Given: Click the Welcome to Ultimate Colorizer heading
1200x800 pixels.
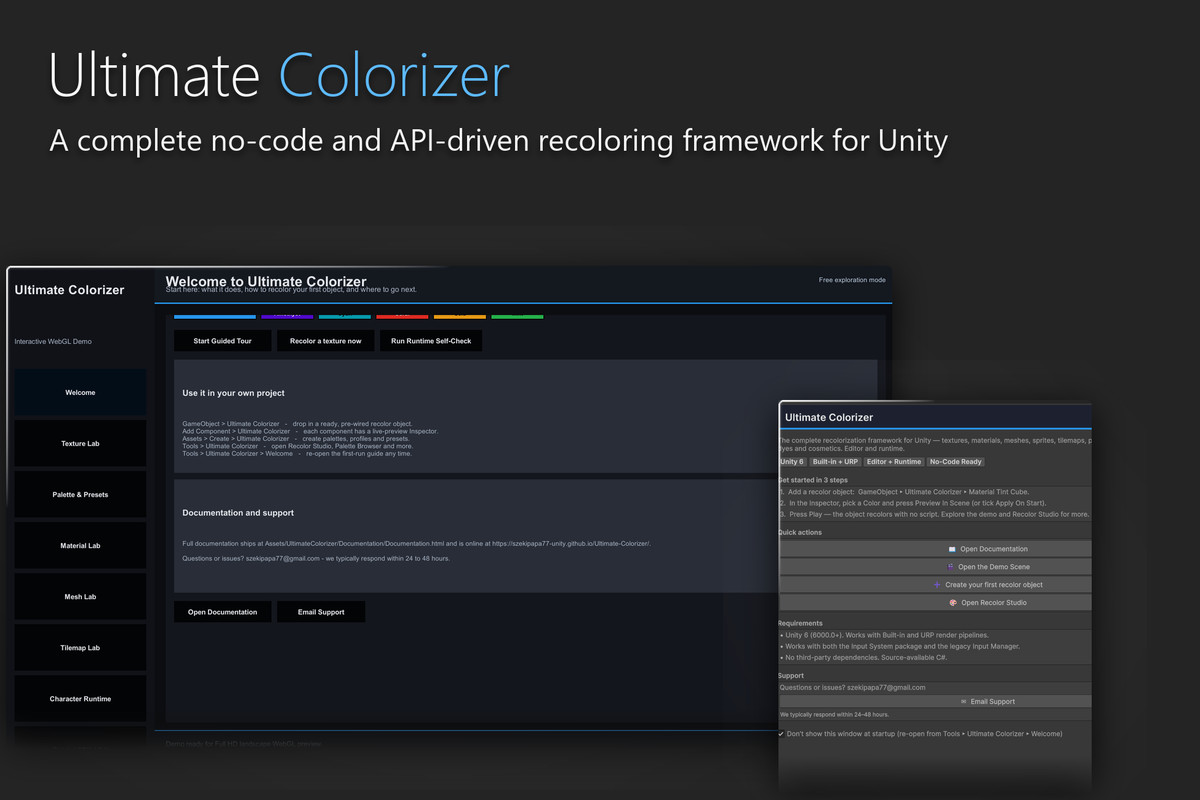Looking at the screenshot, I should click(x=266, y=281).
